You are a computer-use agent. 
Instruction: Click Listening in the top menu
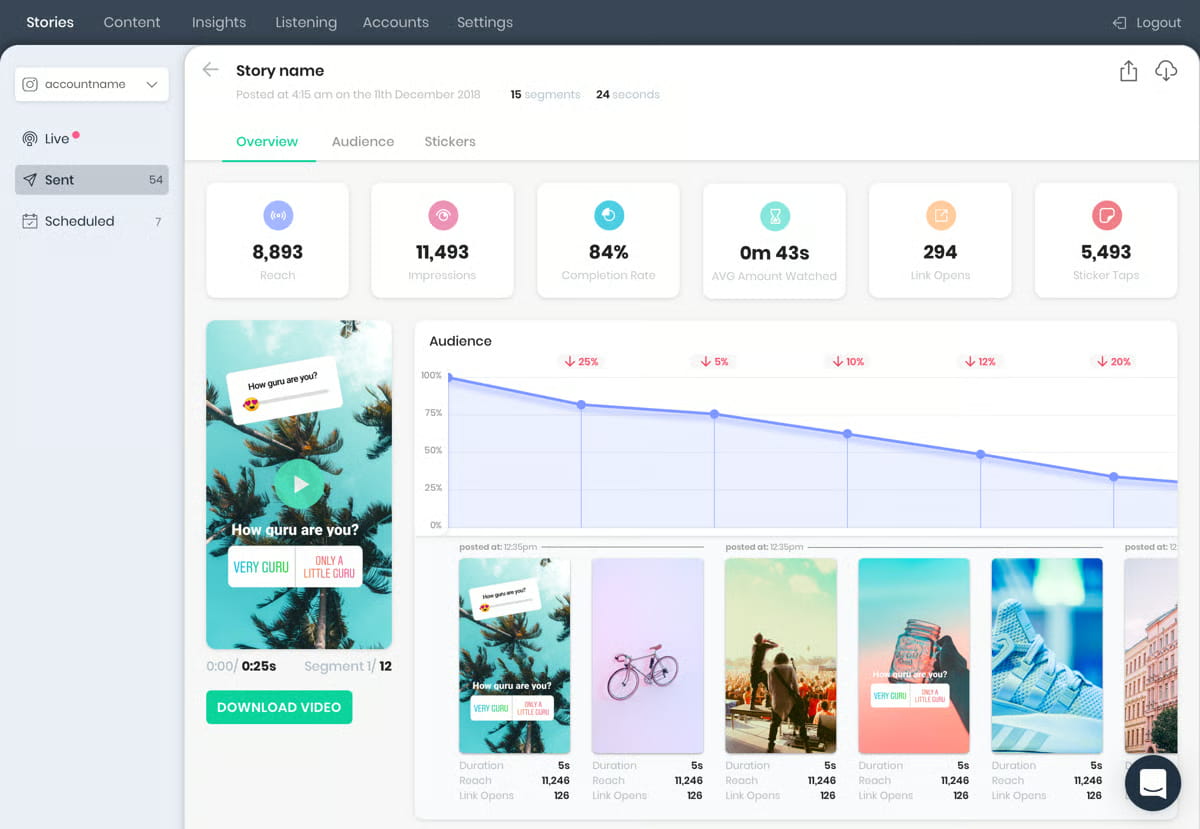[305, 21]
